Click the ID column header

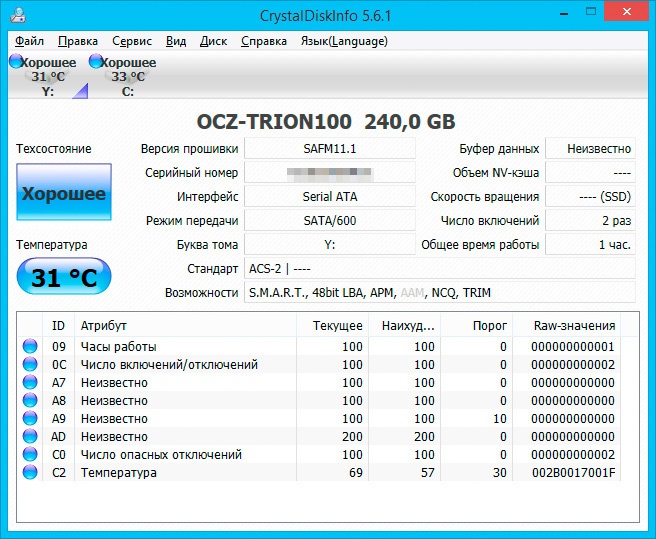click(x=59, y=325)
